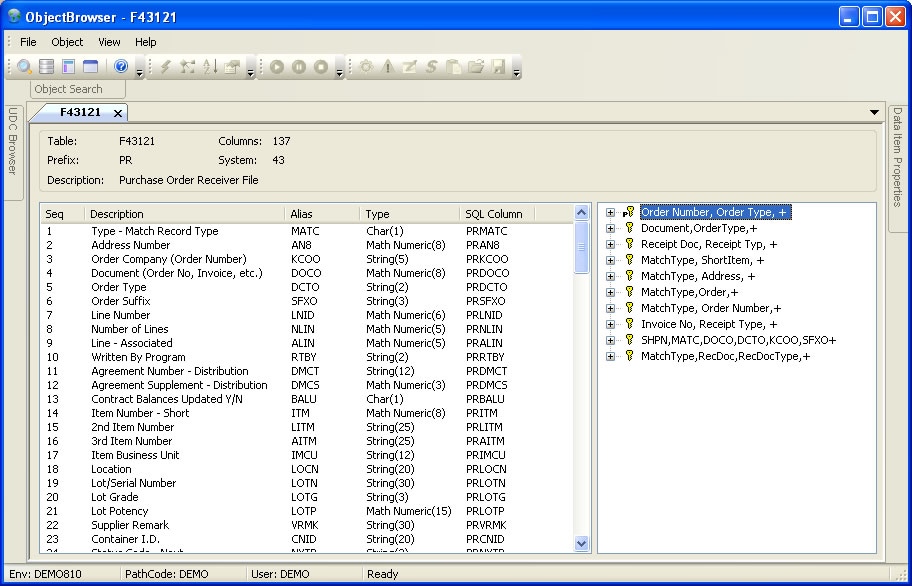
Task: Select the 'Order Type' row in the table
Action: click(119, 287)
